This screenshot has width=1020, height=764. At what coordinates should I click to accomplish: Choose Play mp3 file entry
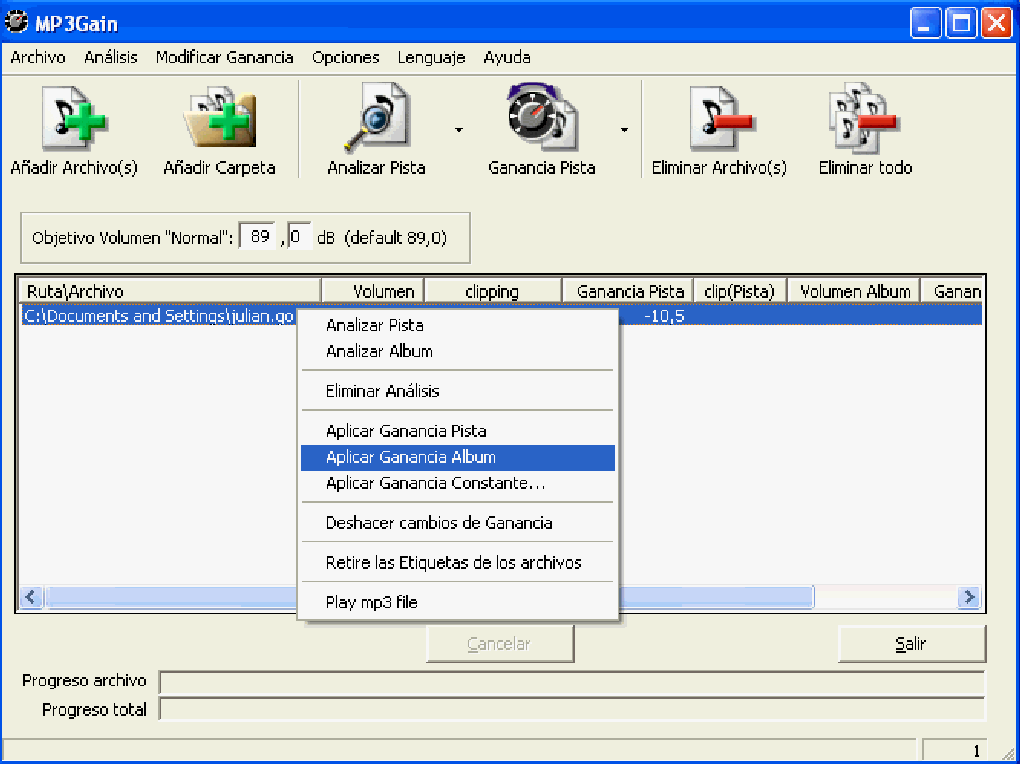[458, 602]
